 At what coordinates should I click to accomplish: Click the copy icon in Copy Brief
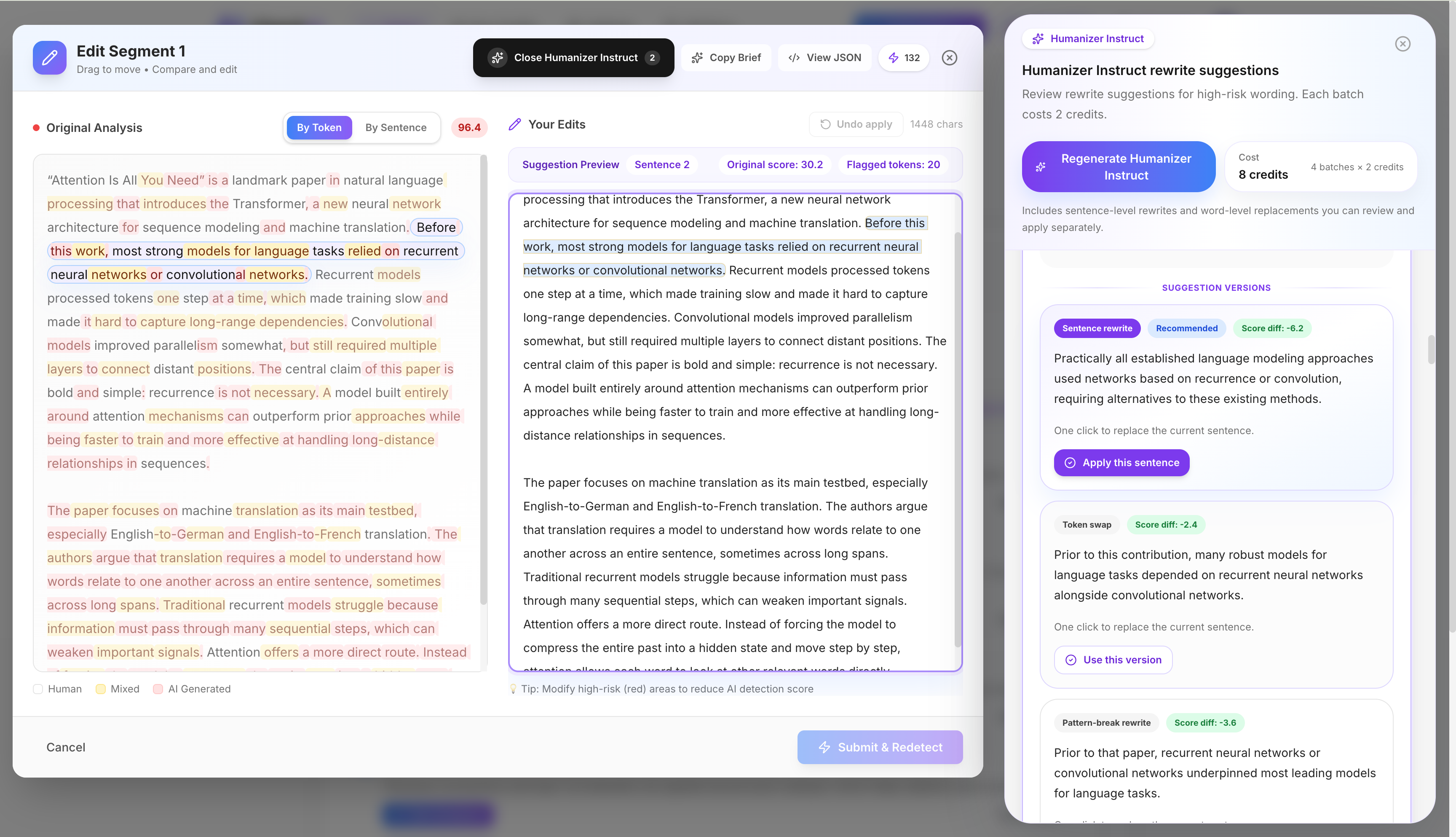pos(697,57)
